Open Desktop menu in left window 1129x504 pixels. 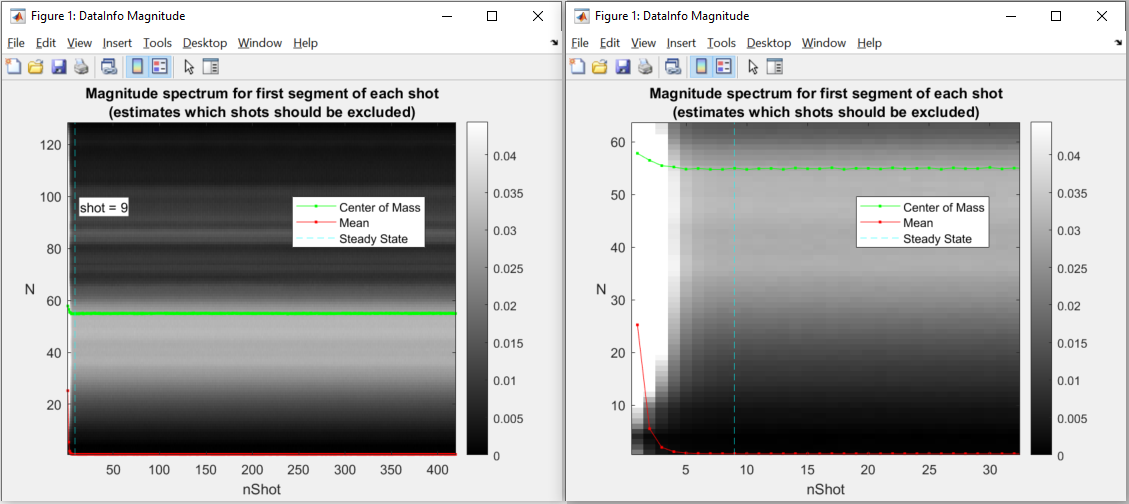point(204,43)
